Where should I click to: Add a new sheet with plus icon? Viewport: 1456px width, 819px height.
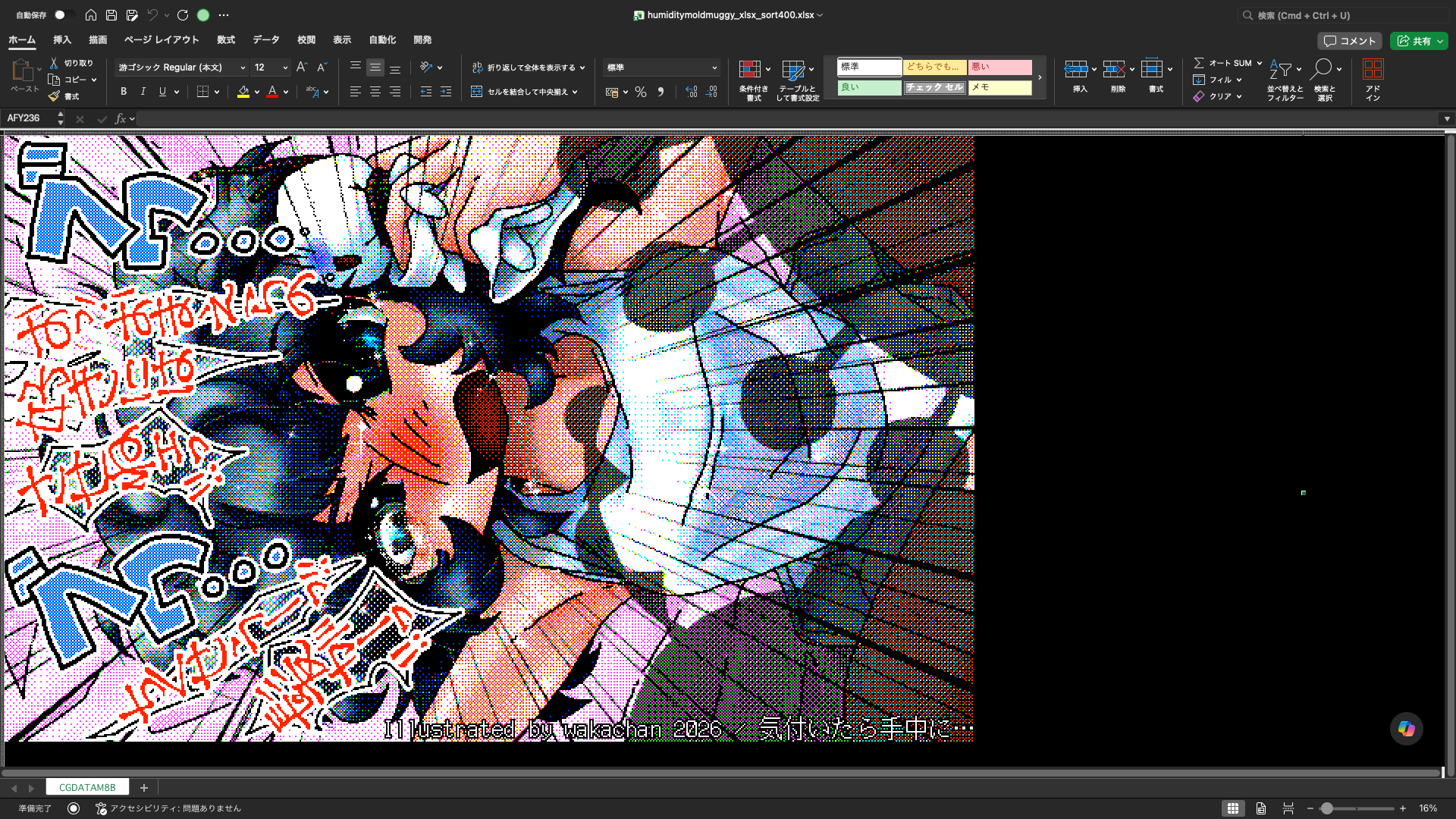tap(144, 788)
